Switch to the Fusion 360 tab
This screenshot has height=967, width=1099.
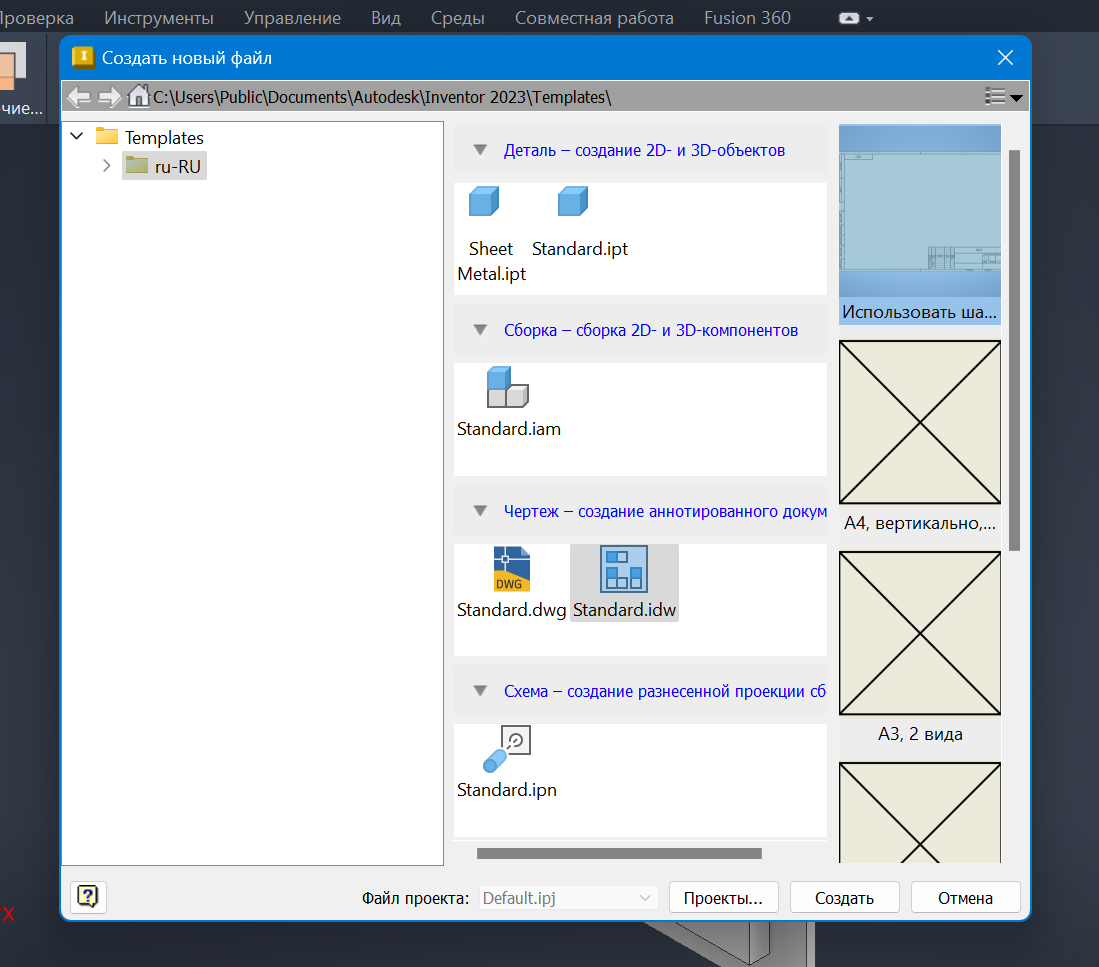747,18
